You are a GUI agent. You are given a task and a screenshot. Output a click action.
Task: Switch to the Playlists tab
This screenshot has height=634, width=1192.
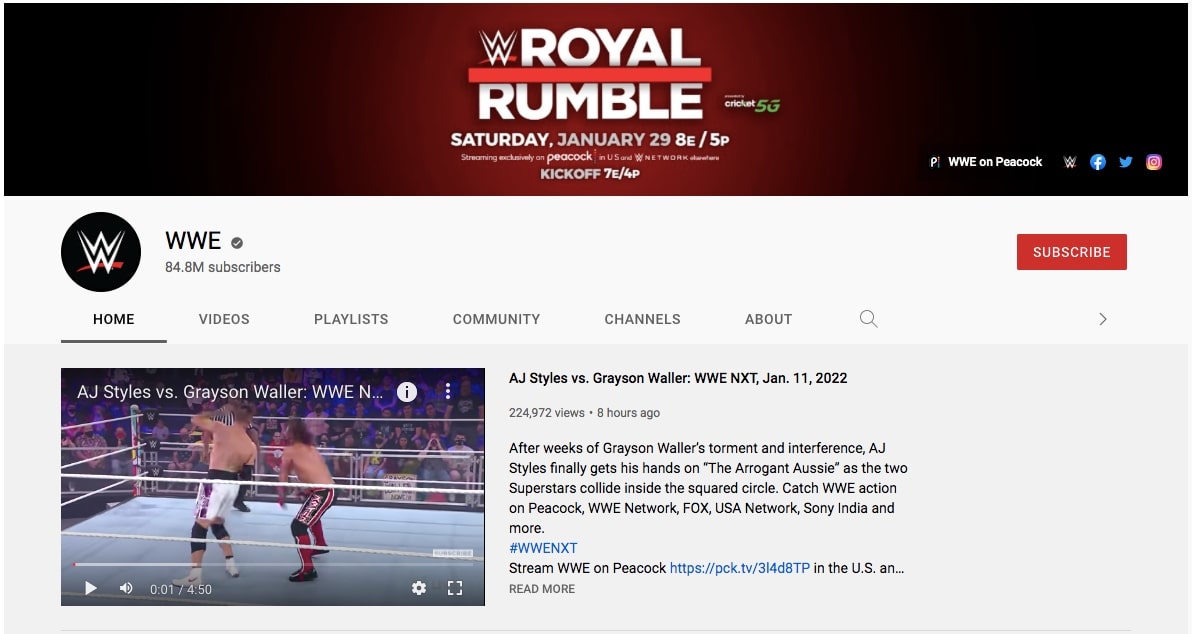click(x=351, y=319)
